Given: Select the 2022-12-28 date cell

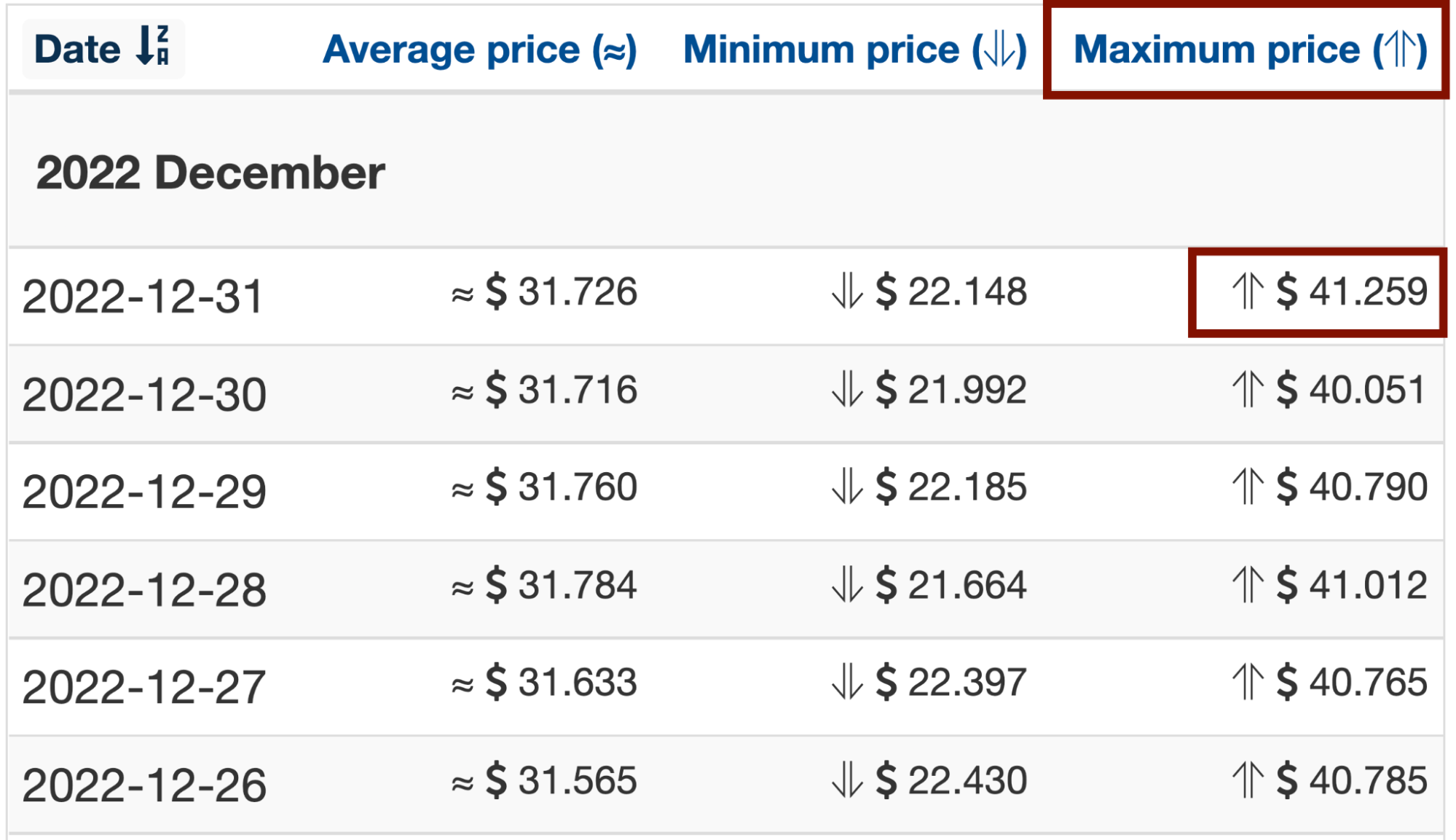Looking at the screenshot, I should pyautogui.click(x=144, y=589).
